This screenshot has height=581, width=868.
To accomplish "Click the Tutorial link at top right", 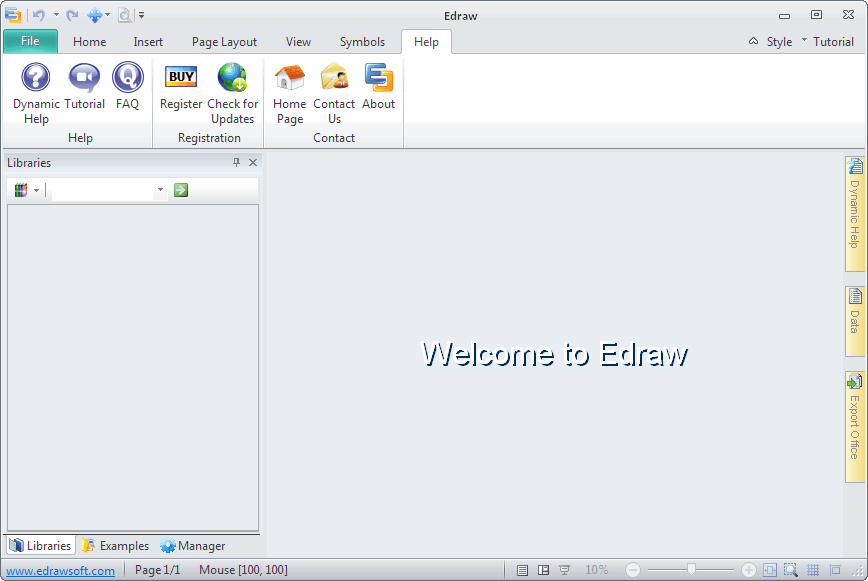I will [x=833, y=42].
